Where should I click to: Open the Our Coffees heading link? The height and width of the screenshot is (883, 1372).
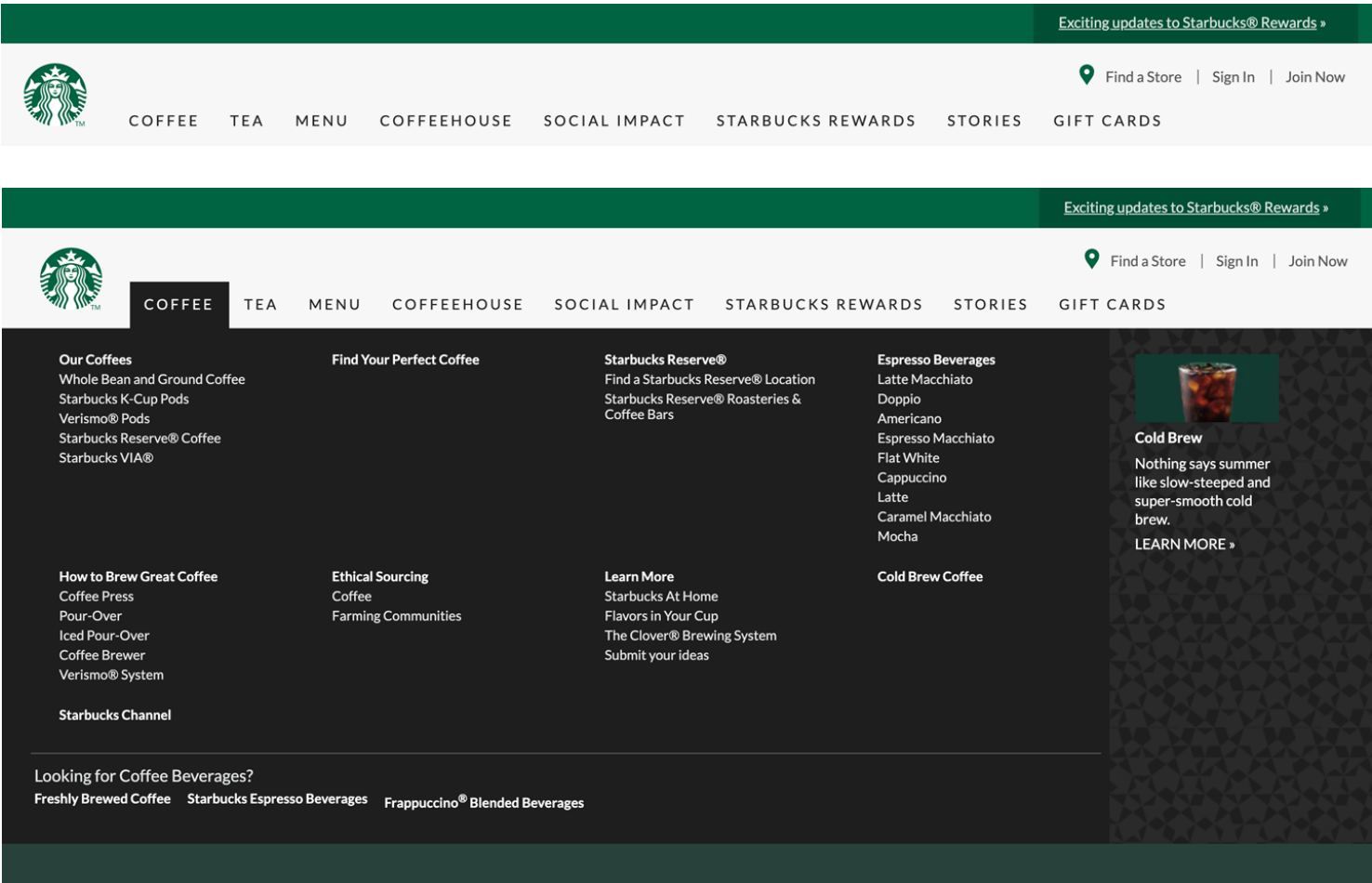point(96,360)
